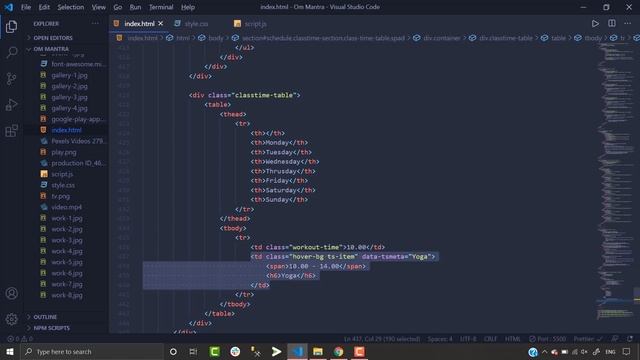Open font-awesome file in the explorer
Image resolution: width=640 pixels, height=360 pixels.
pos(78,64)
